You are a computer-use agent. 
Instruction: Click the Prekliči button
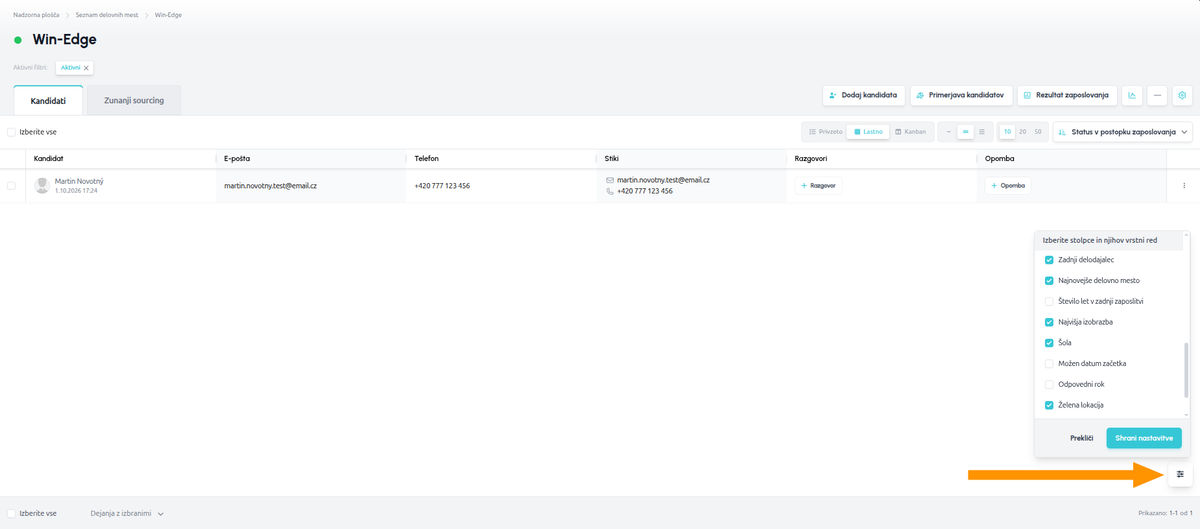(1081, 438)
